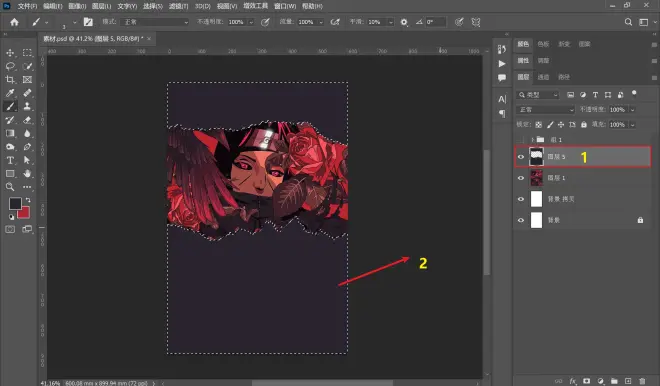Hide the locked 背景 layer eye icon
The image size is (660, 386).
(x=521, y=220)
